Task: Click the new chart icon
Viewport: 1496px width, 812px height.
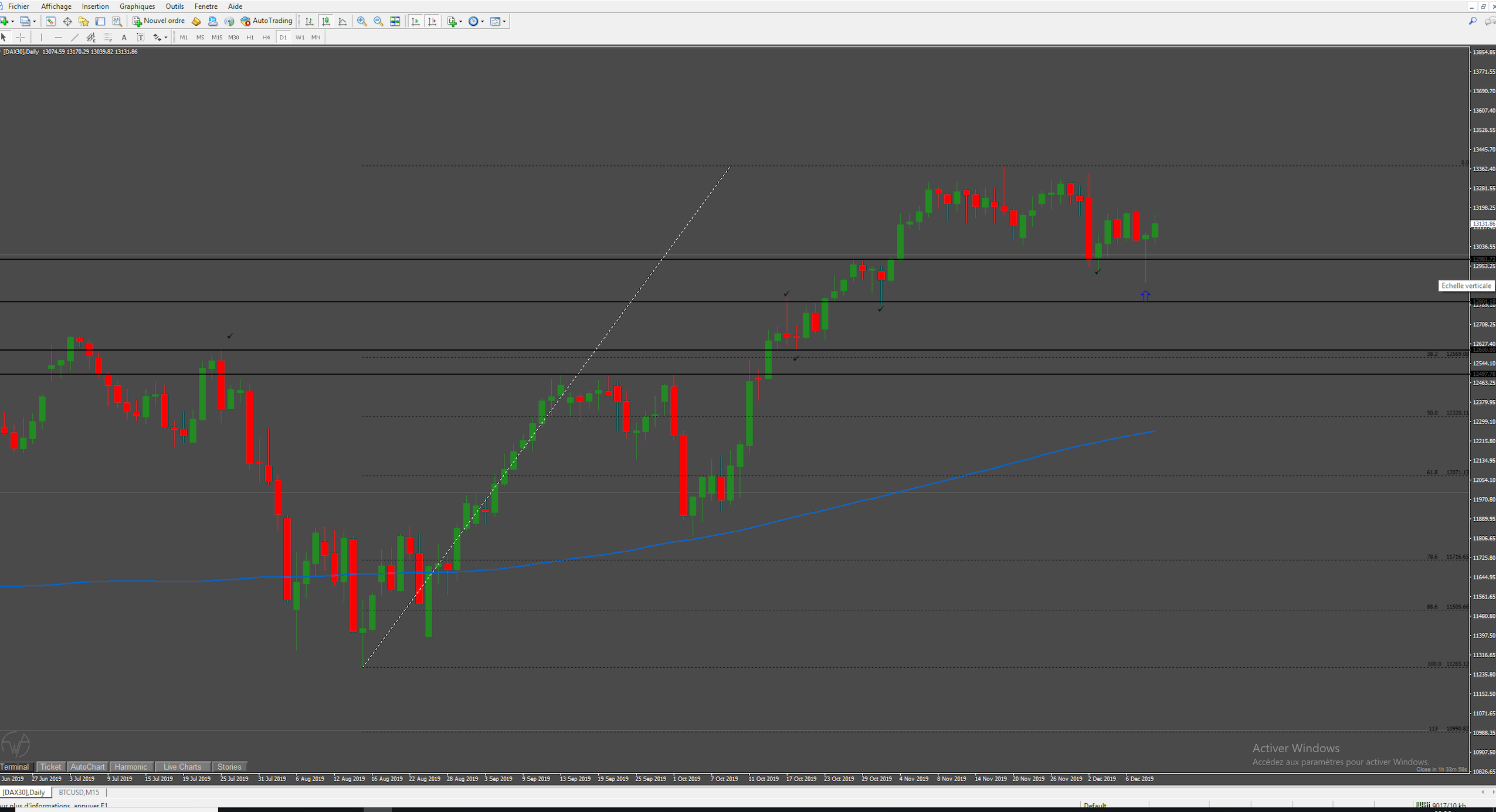Action: pyautogui.click(x=5, y=21)
